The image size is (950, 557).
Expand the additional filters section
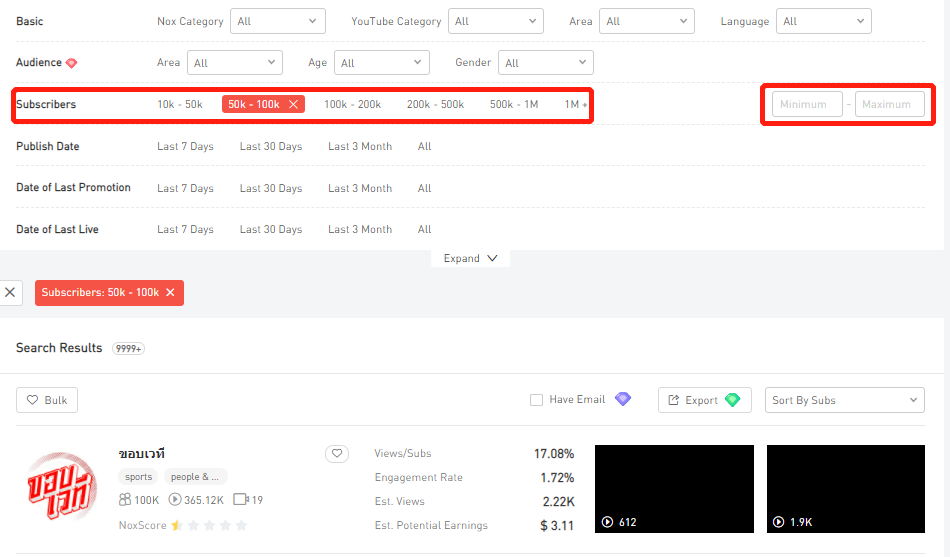coord(470,258)
